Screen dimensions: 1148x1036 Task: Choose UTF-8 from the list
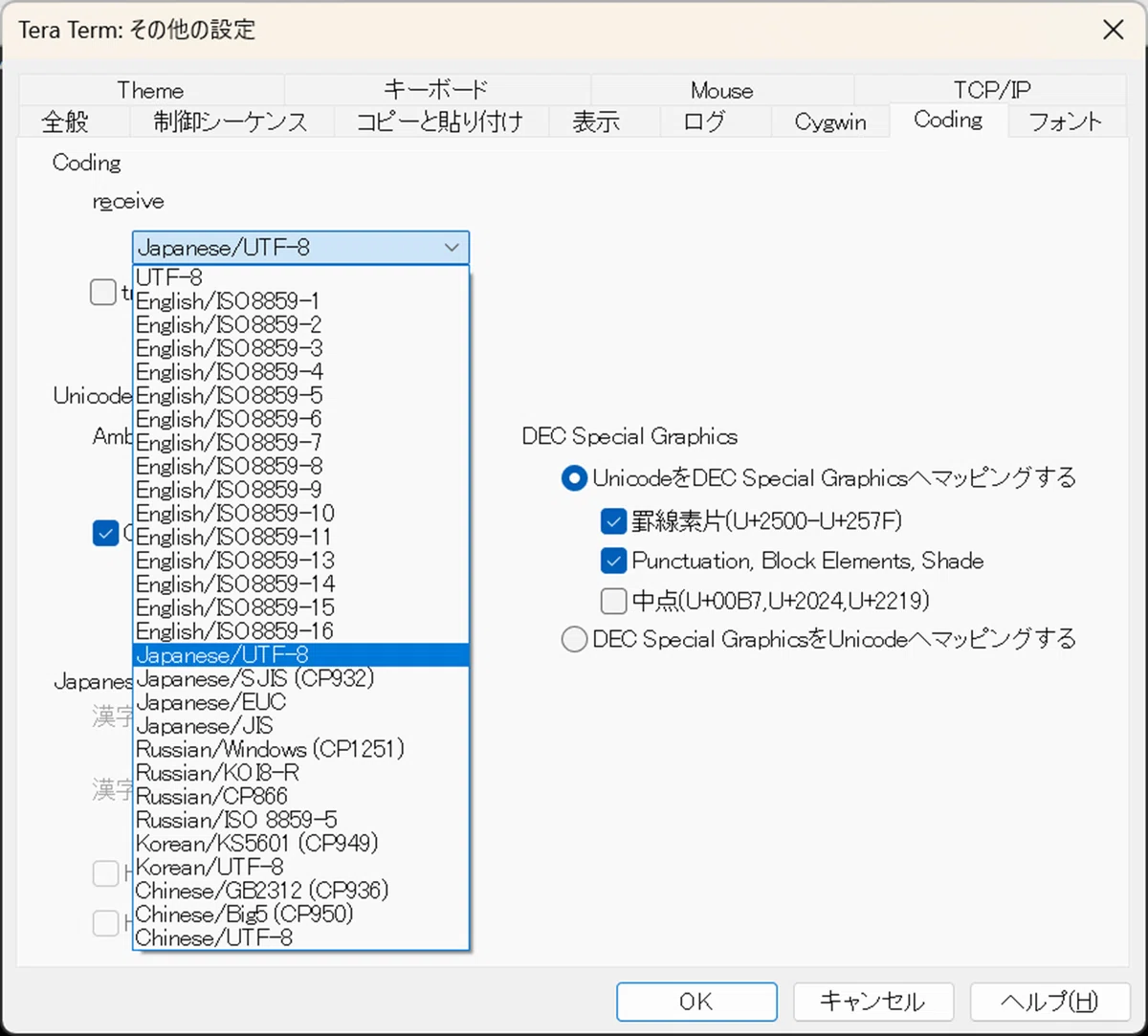coord(300,278)
